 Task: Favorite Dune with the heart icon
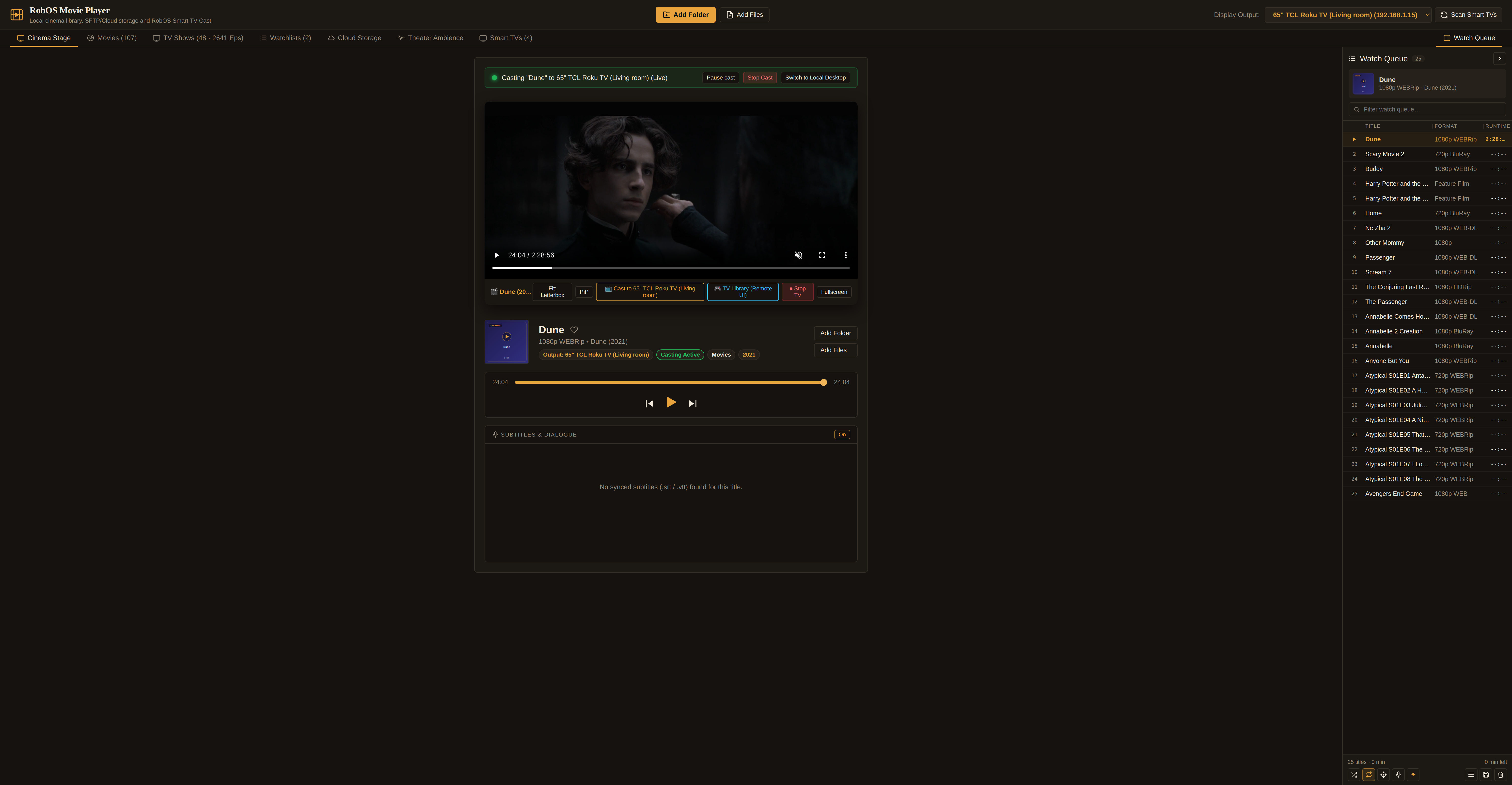pyautogui.click(x=574, y=330)
